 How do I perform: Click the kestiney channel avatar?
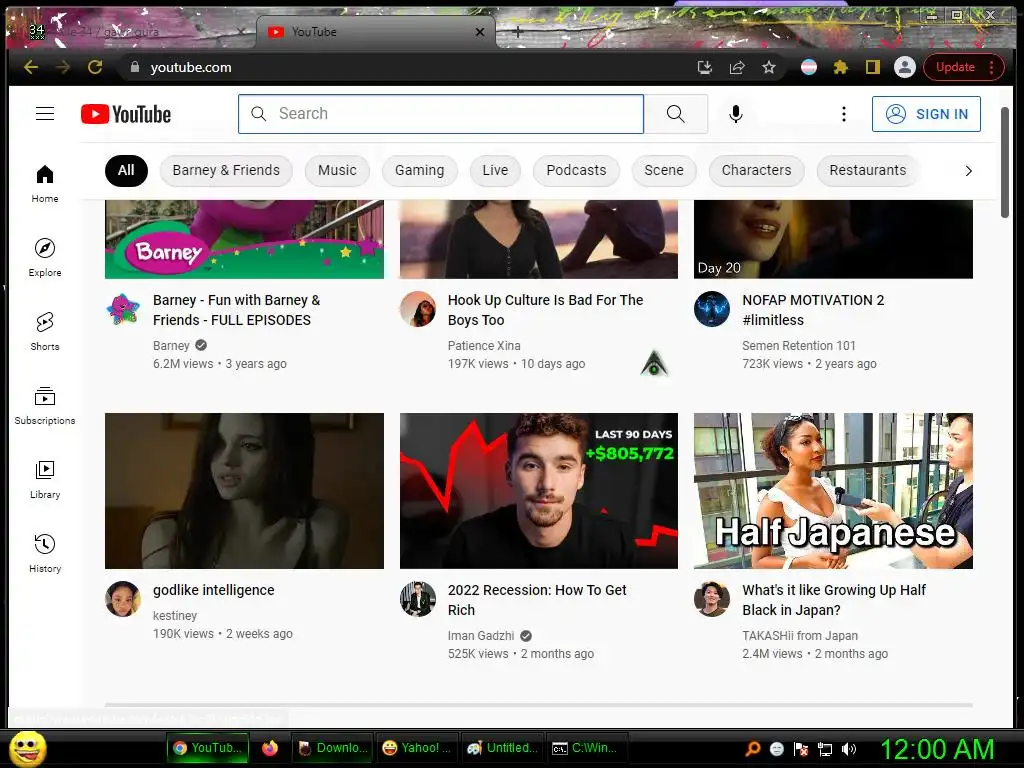click(x=123, y=599)
